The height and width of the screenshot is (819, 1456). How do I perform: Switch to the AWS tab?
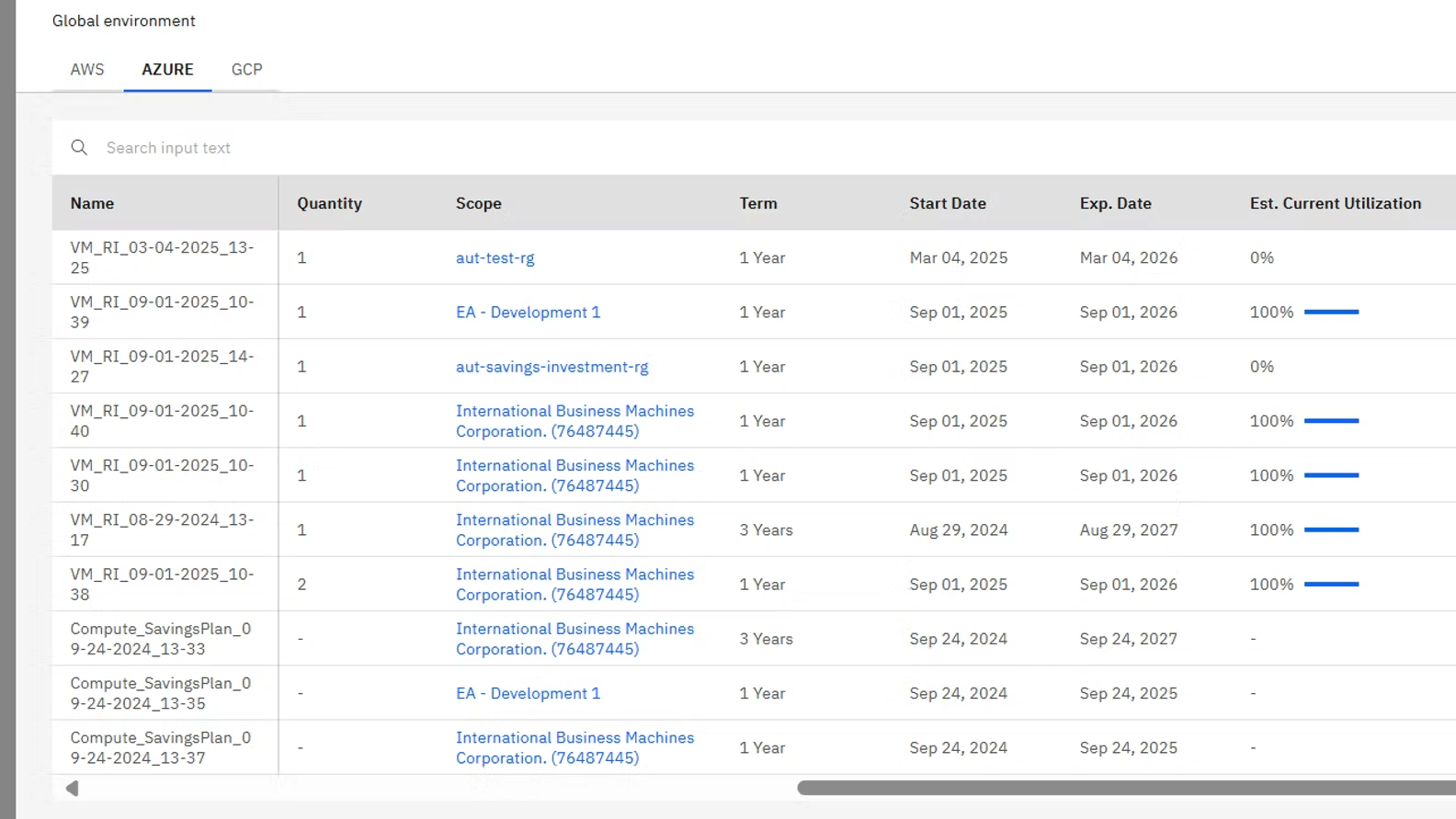tap(87, 70)
